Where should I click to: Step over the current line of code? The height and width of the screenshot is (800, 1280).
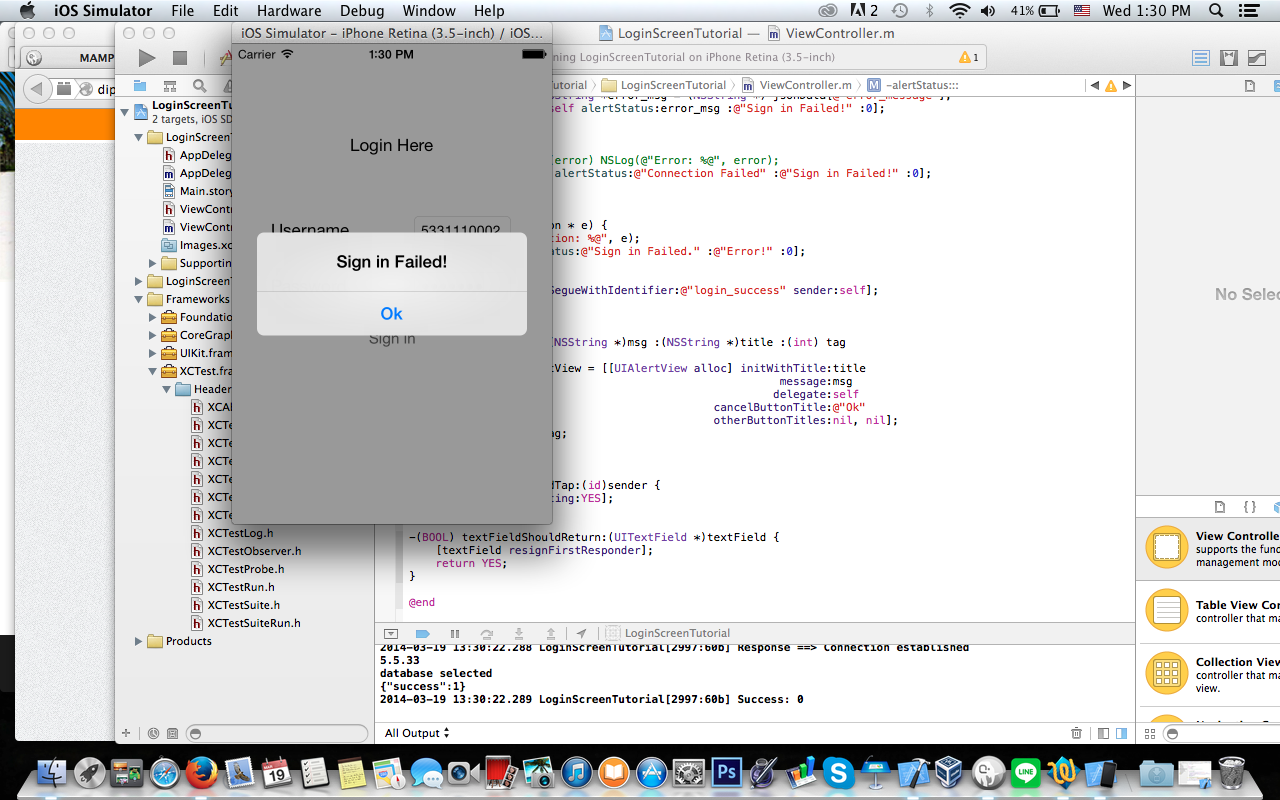487,633
